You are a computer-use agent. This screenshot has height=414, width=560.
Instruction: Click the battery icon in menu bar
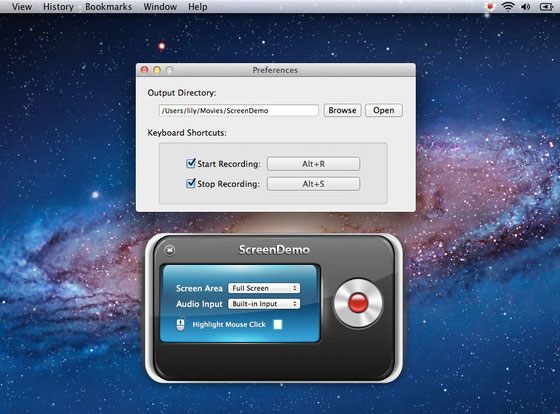546,6
